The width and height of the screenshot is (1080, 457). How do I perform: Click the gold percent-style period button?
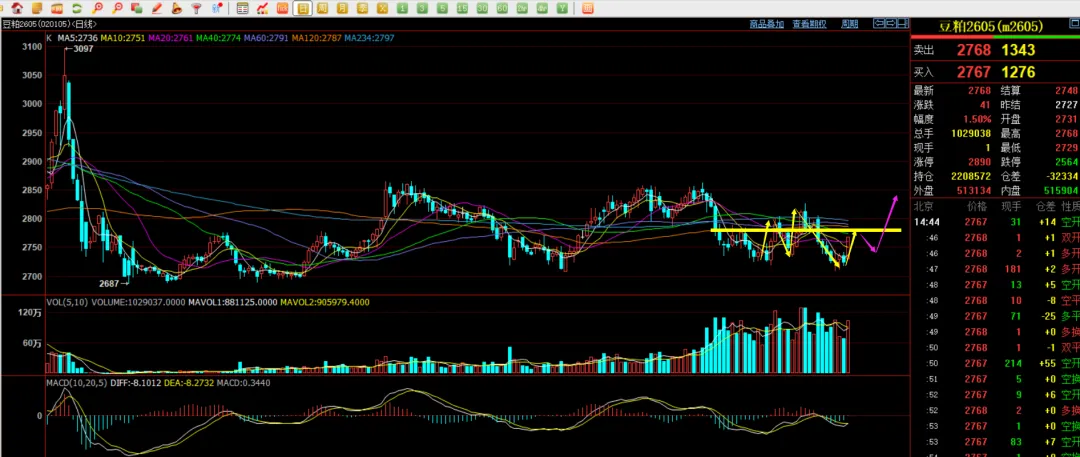[382, 8]
